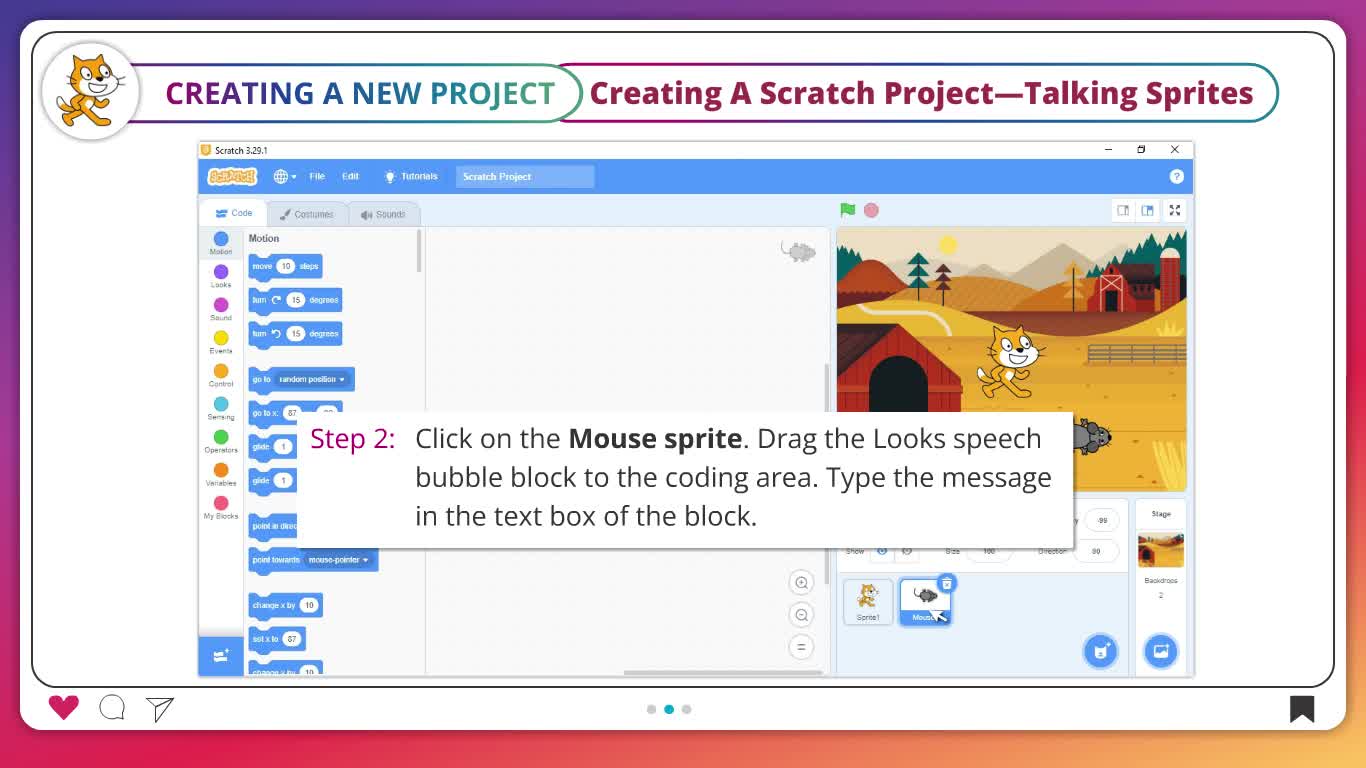The width and height of the screenshot is (1366, 768).
Task: Switch to the Code tab
Action: click(234, 213)
